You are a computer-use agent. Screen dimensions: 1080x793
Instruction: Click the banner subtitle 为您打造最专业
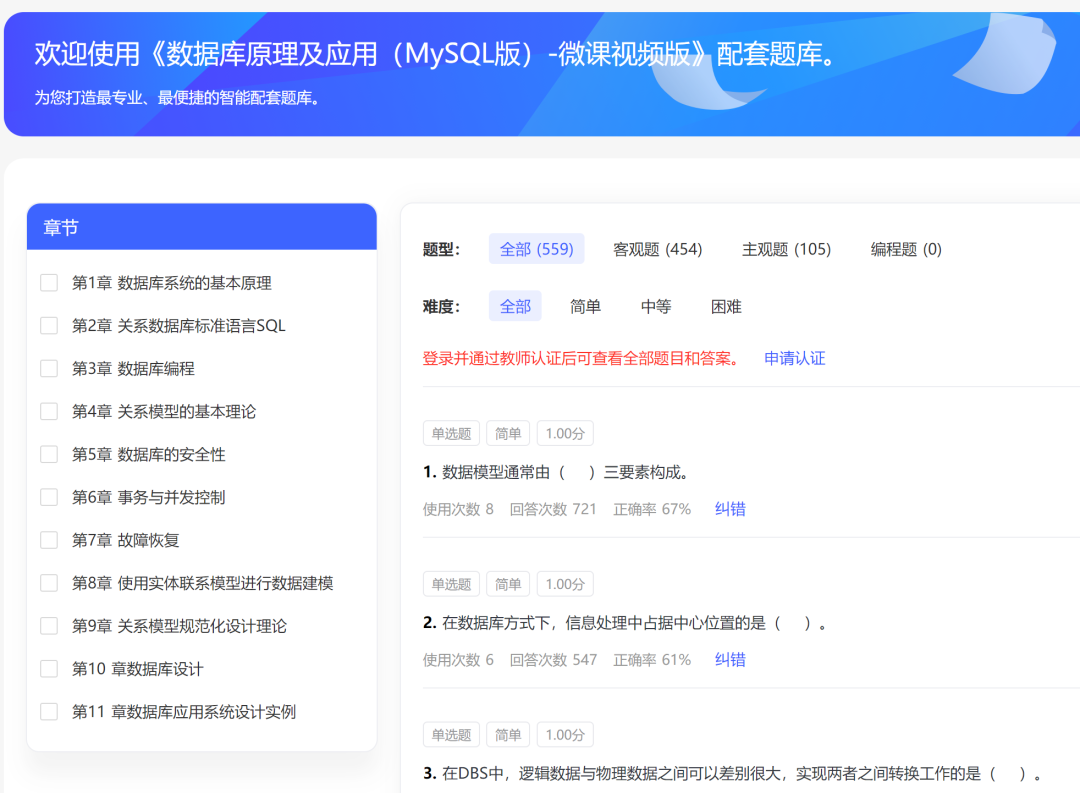click(178, 98)
